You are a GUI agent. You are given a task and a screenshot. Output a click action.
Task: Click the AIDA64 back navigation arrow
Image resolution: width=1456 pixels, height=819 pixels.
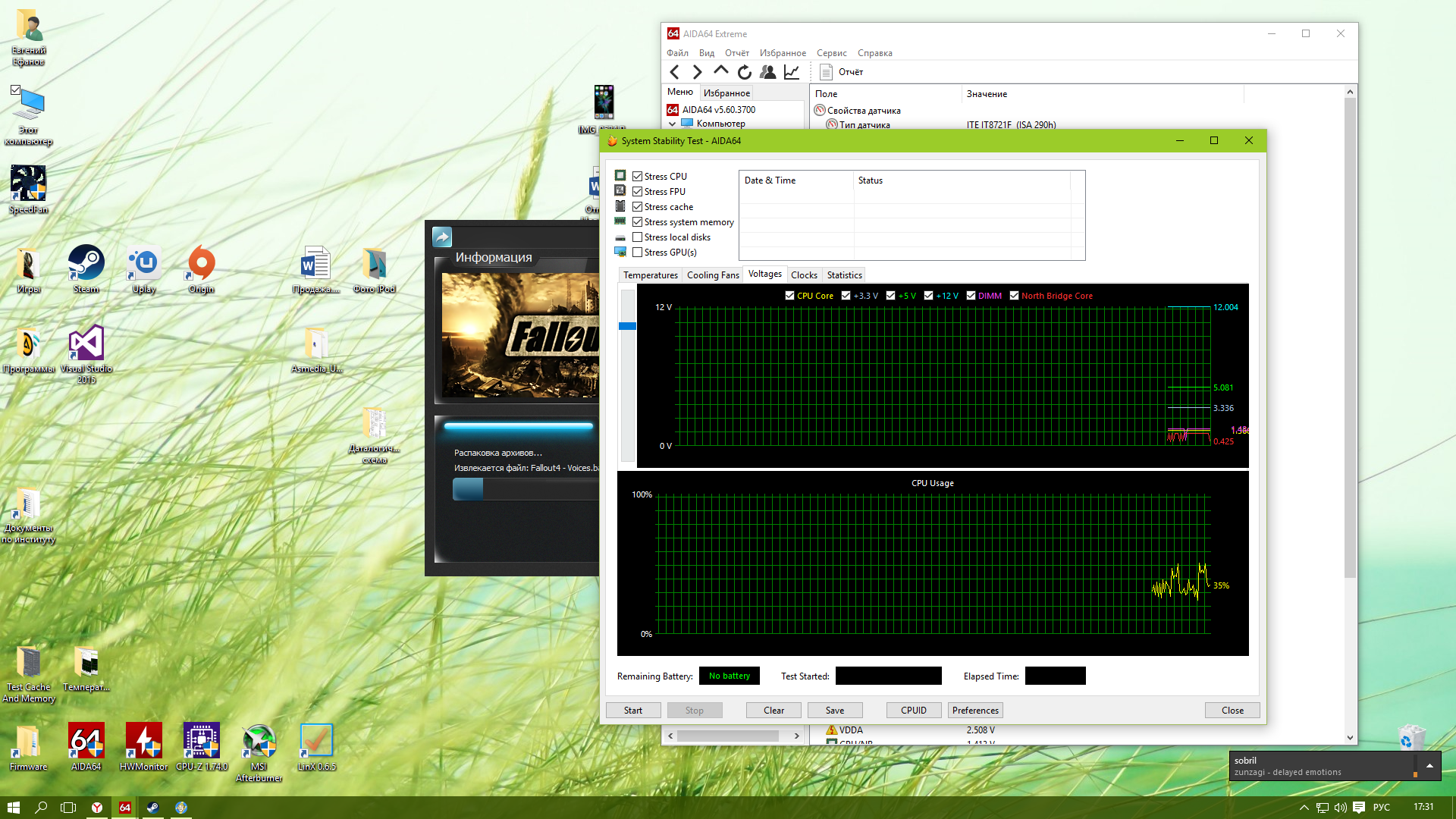click(674, 72)
